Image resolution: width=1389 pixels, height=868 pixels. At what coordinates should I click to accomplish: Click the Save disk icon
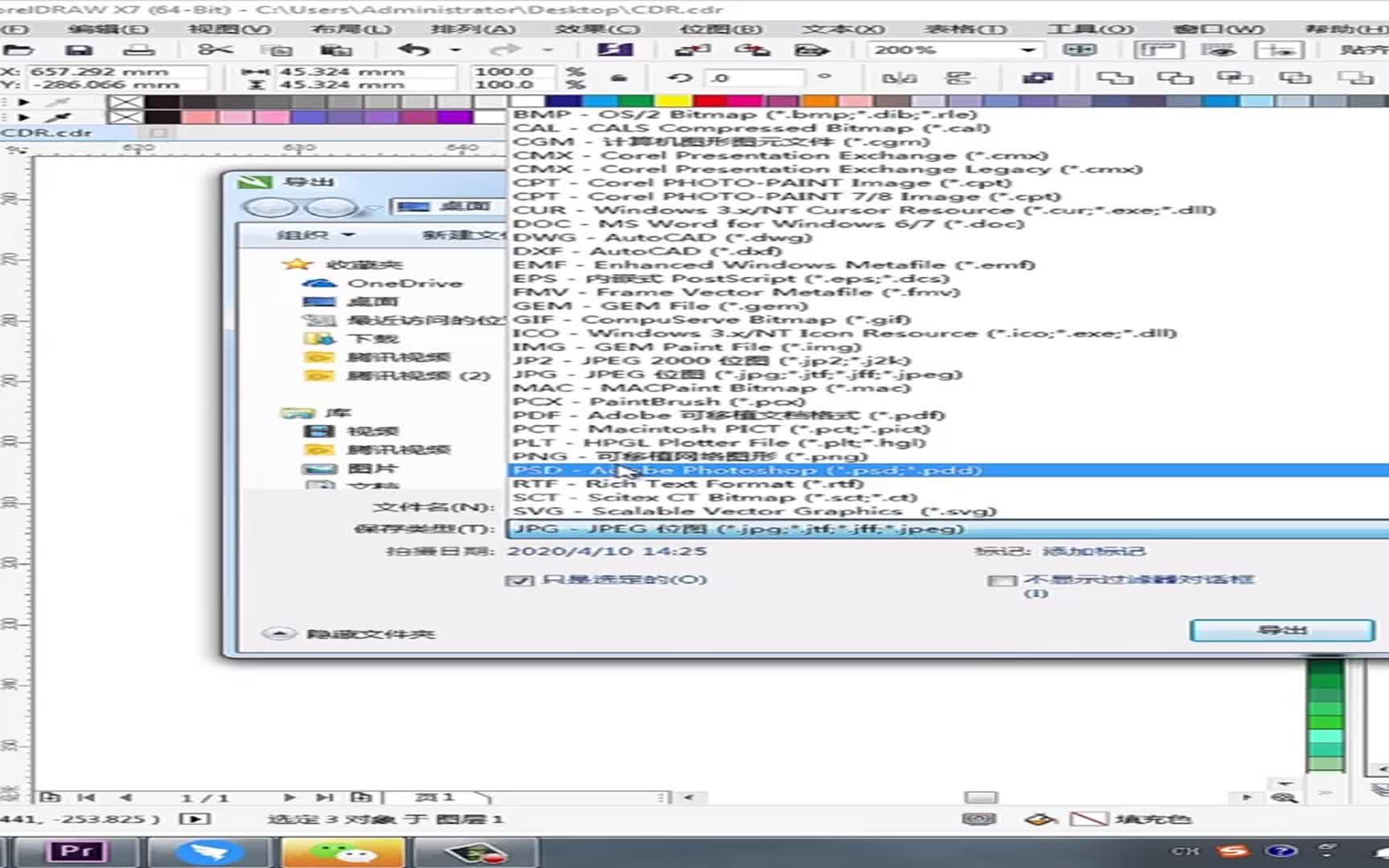point(78,50)
